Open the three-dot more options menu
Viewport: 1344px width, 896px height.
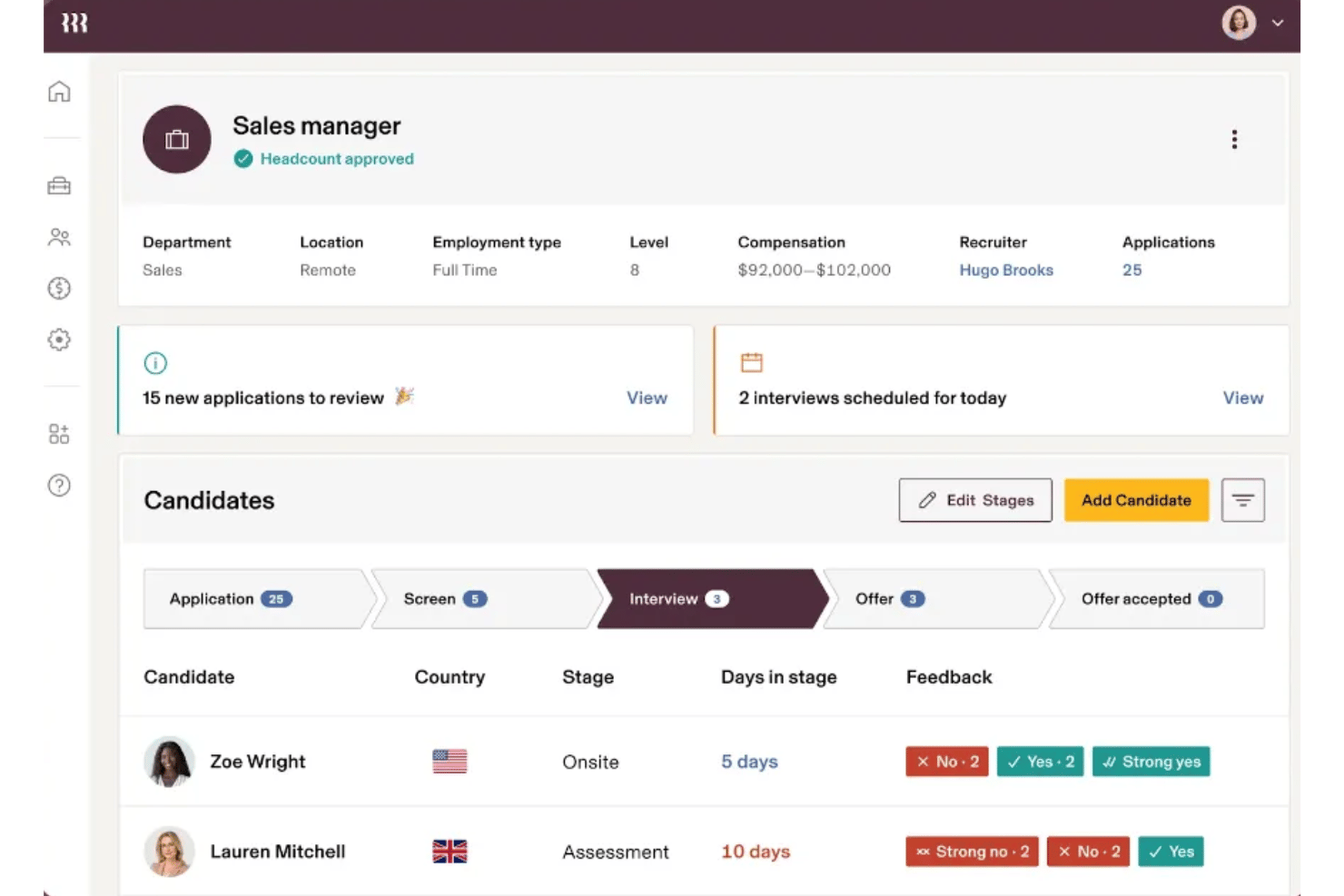[x=1234, y=139]
